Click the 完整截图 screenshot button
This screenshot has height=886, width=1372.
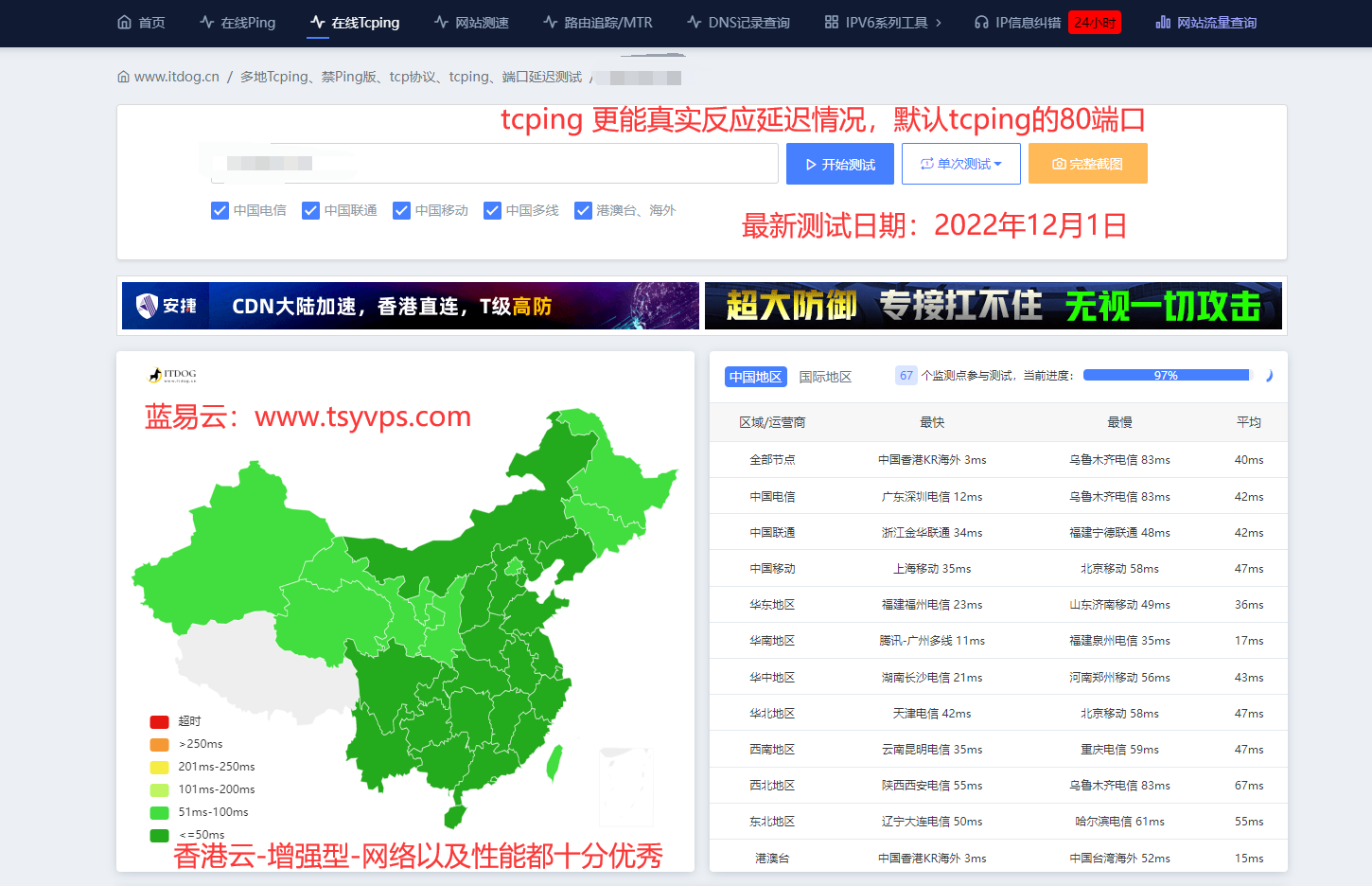1087,164
